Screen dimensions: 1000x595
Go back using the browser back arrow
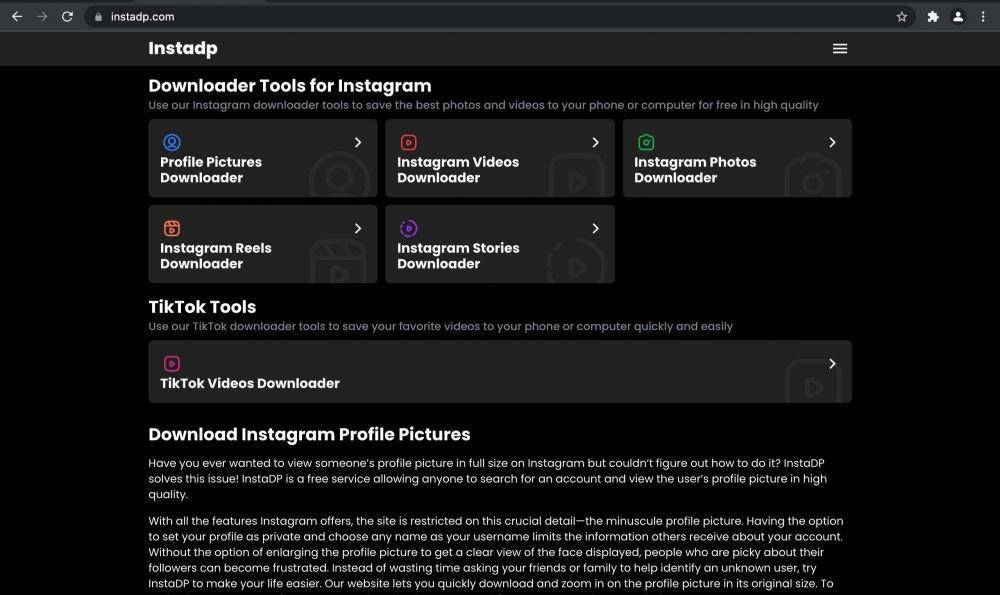coord(17,17)
